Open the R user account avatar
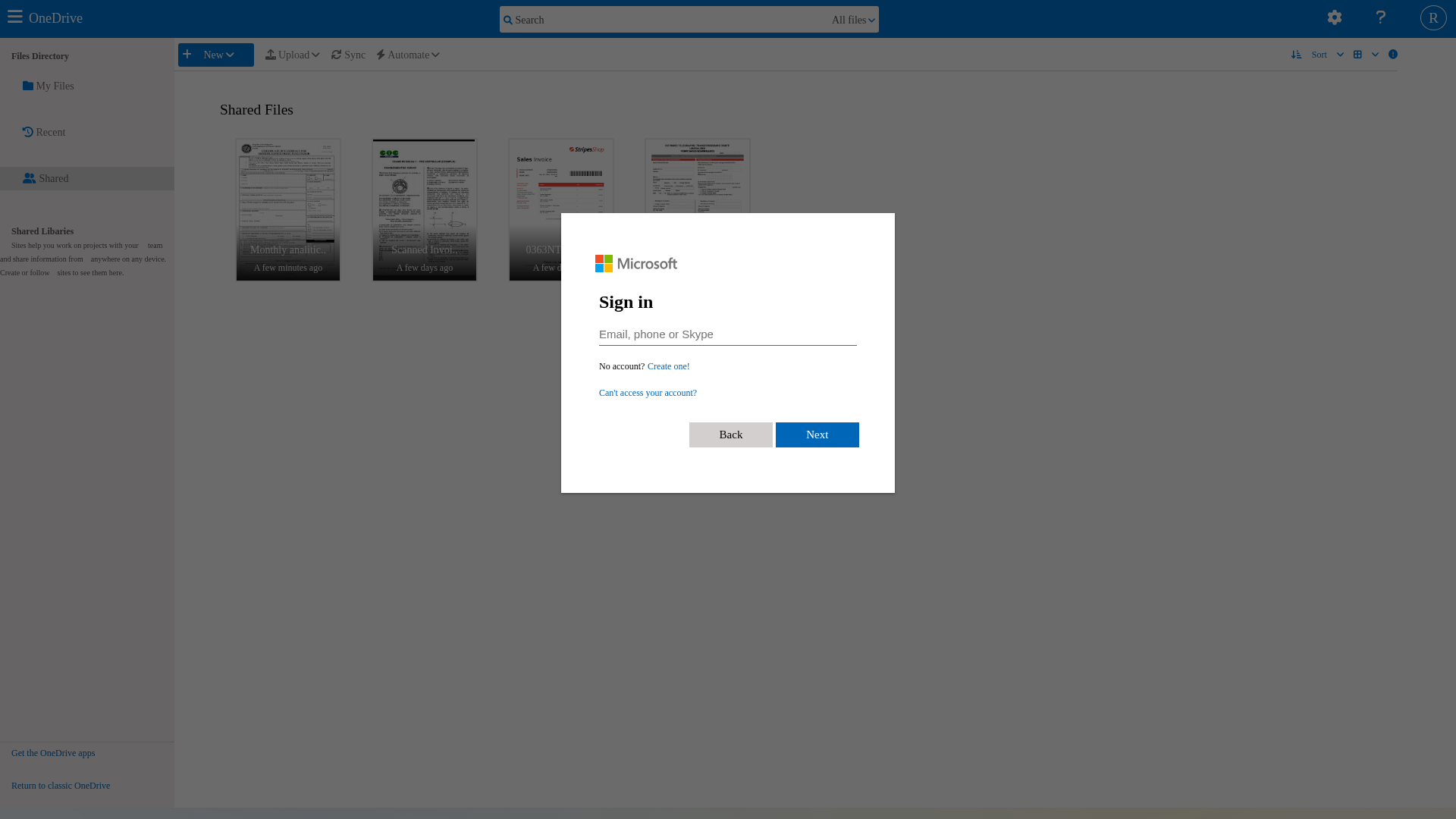Image resolution: width=1456 pixels, height=819 pixels. click(x=1433, y=18)
